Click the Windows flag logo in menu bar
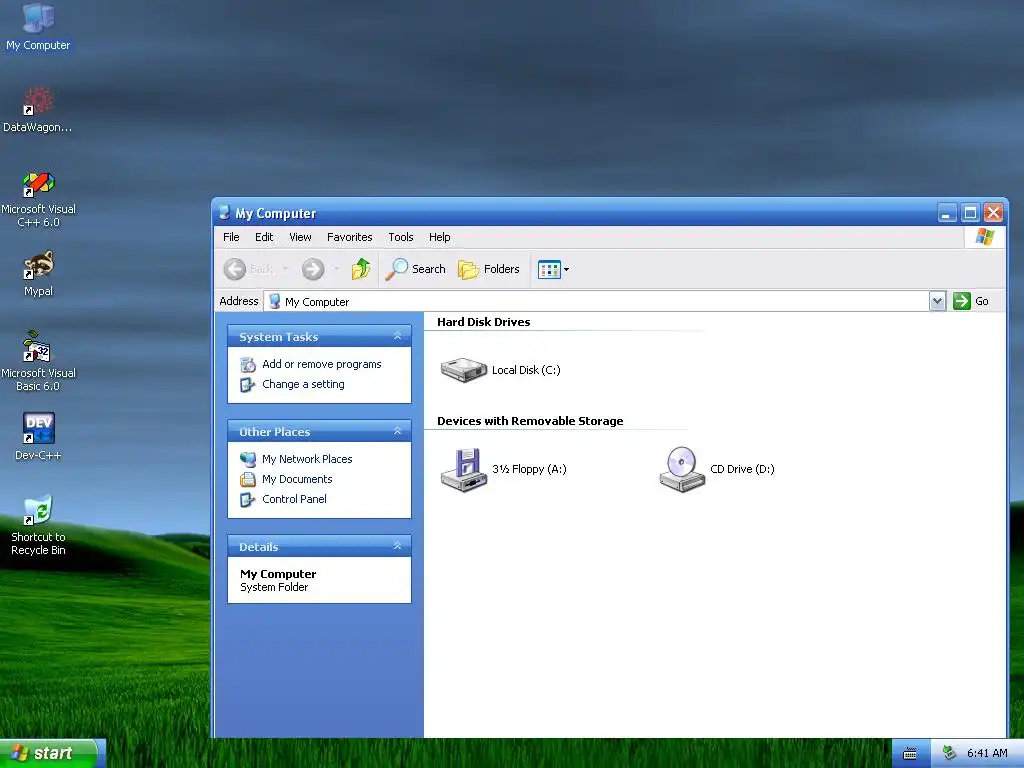 click(984, 237)
